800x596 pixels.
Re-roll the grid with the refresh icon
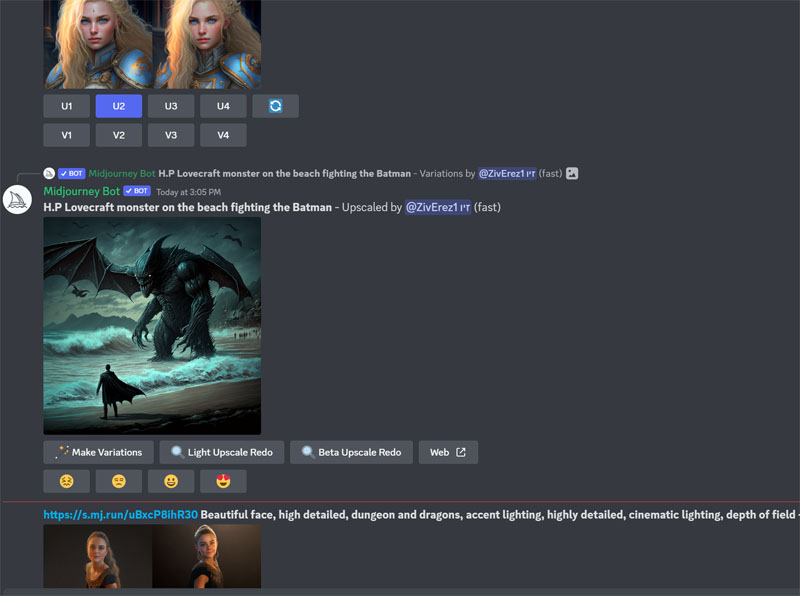[x=276, y=106]
